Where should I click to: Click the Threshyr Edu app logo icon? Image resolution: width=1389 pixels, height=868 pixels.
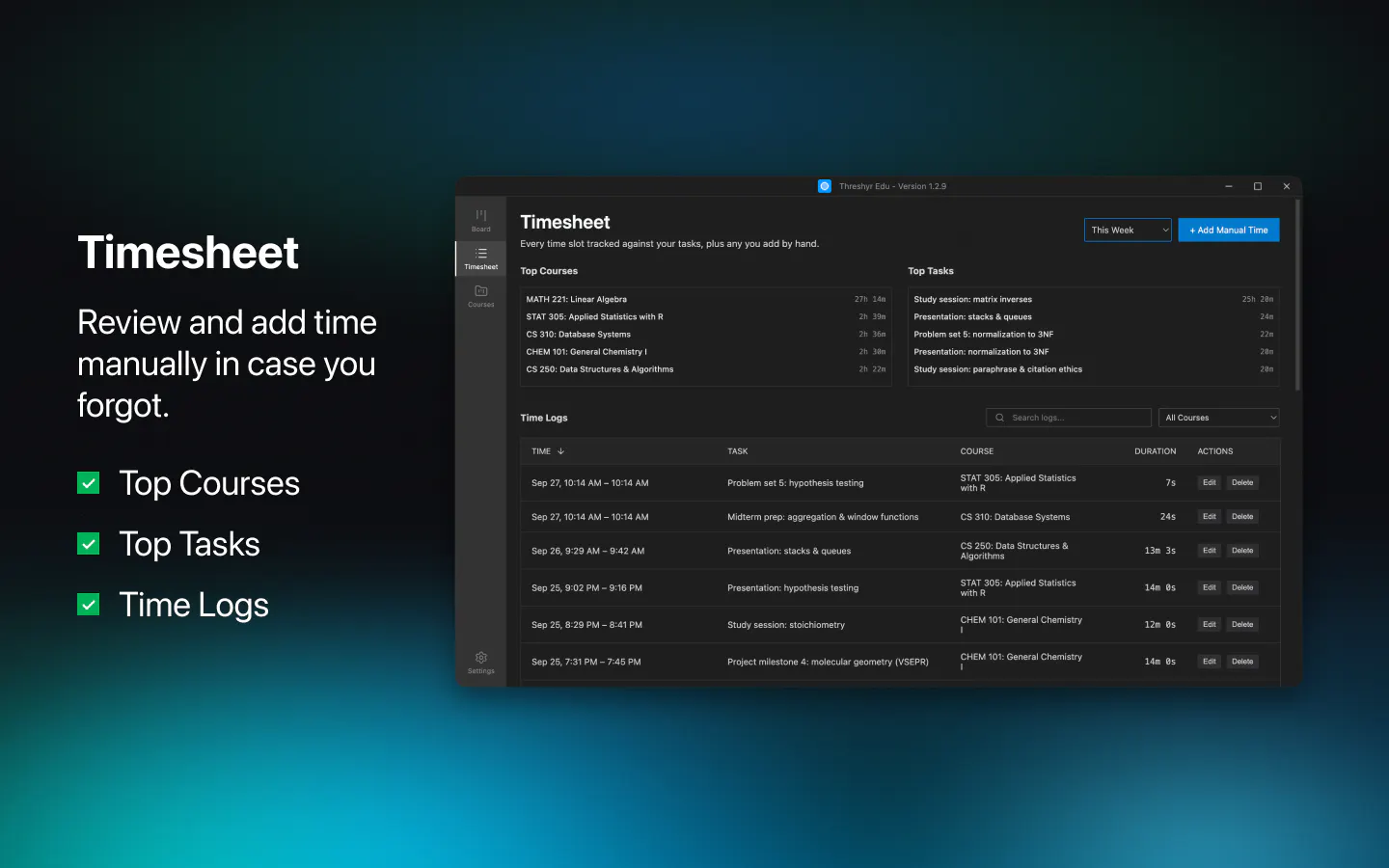coord(825,186)
